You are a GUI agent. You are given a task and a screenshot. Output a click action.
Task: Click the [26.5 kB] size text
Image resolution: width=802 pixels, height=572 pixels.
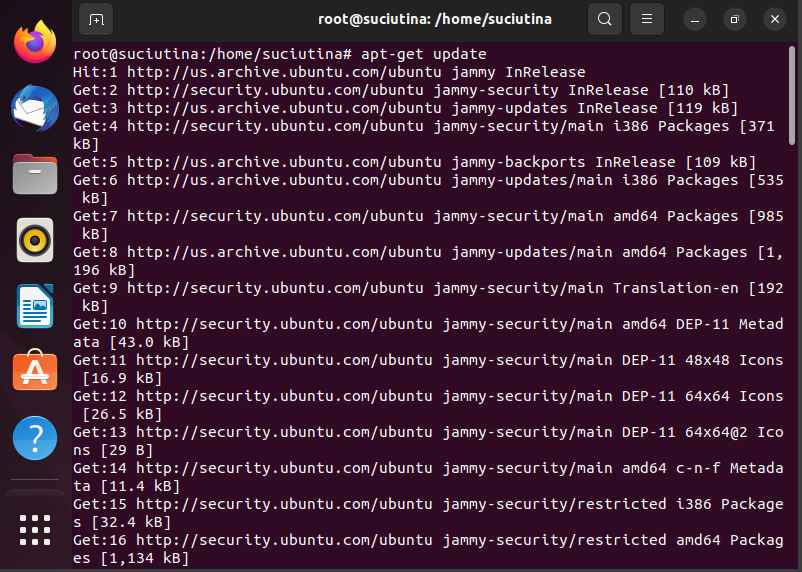[122, 414]
